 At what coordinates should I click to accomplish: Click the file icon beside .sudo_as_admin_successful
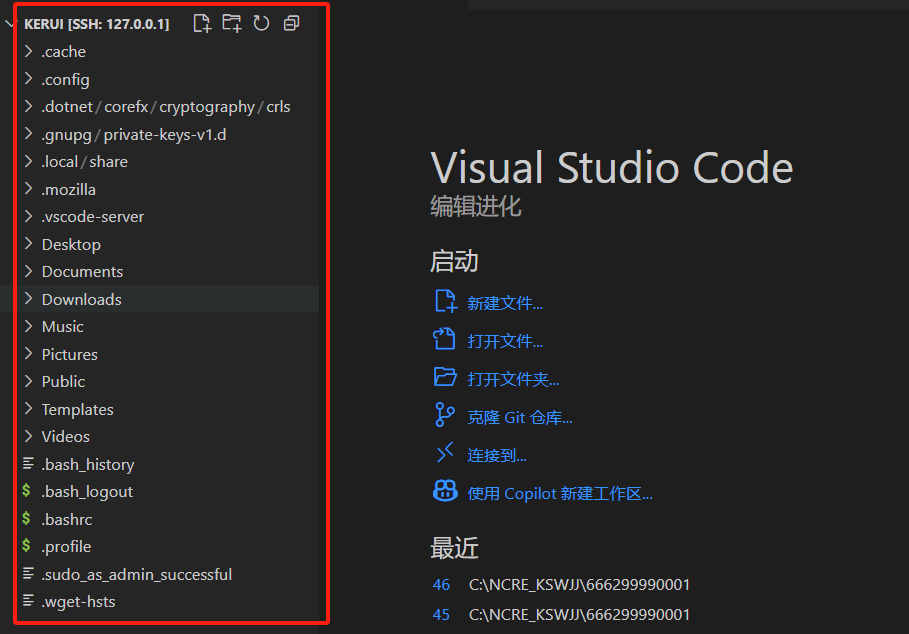28,573
